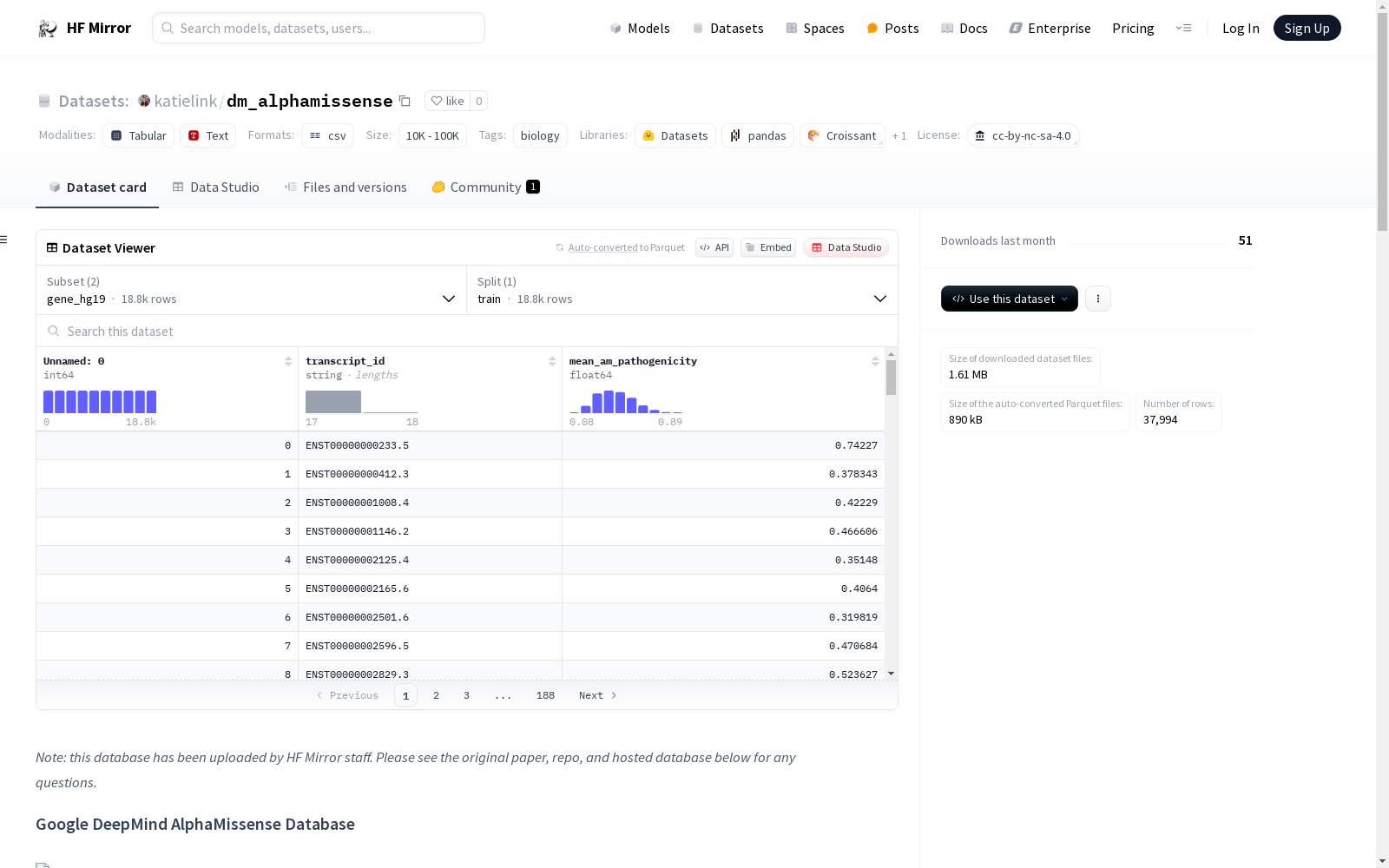Image resolution: width=1389 pixels, height=868 pixels.
Task: Sort by Unnamed: 0 column arrows
Action: [288, 361]
